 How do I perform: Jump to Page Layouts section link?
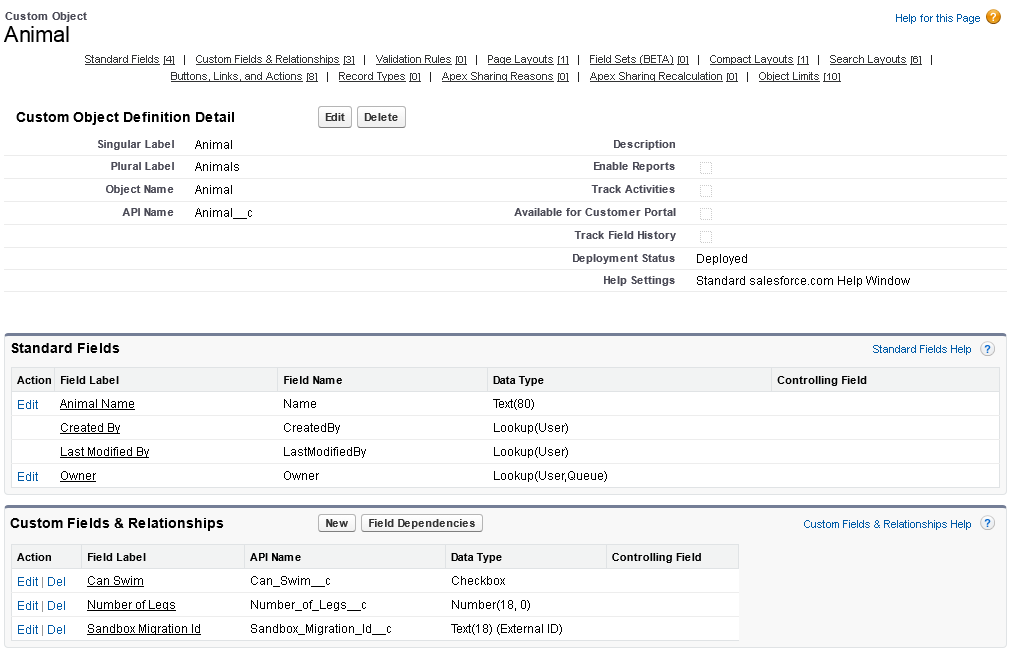tap(520, 60)
